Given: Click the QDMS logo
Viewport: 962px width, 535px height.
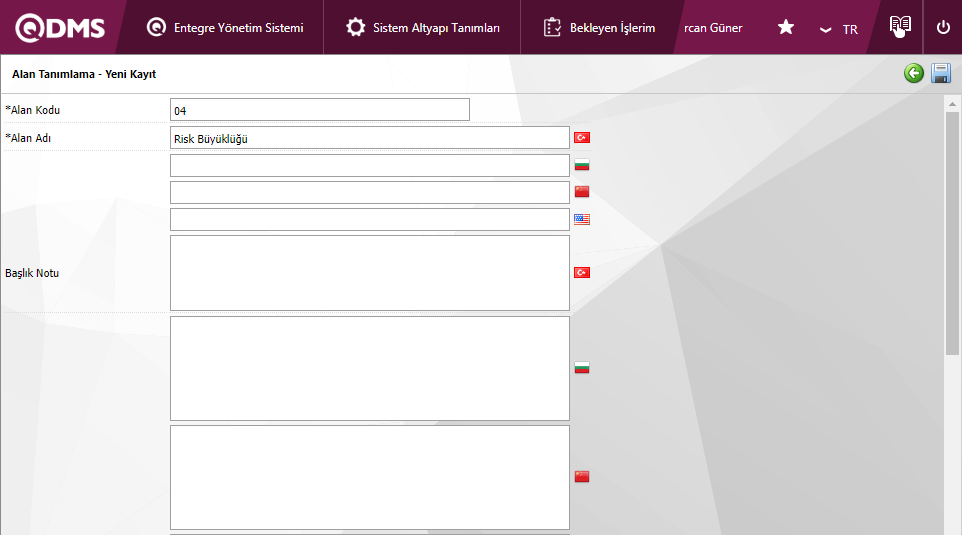Looking at the screenshot, I should 60,28.
